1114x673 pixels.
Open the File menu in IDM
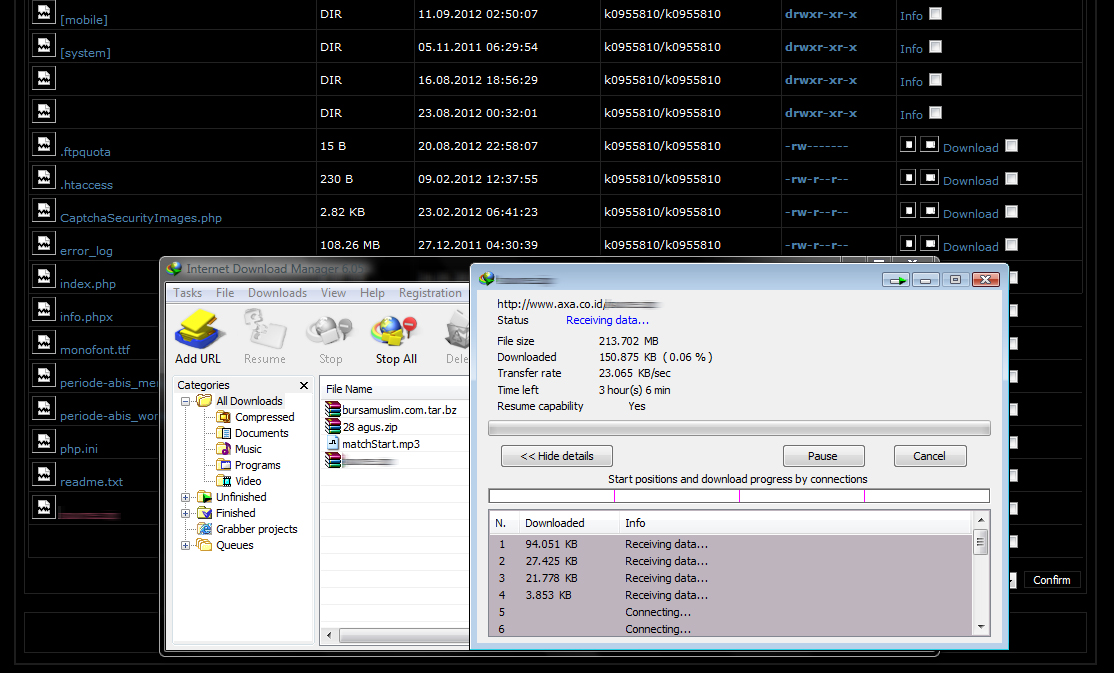225,293
